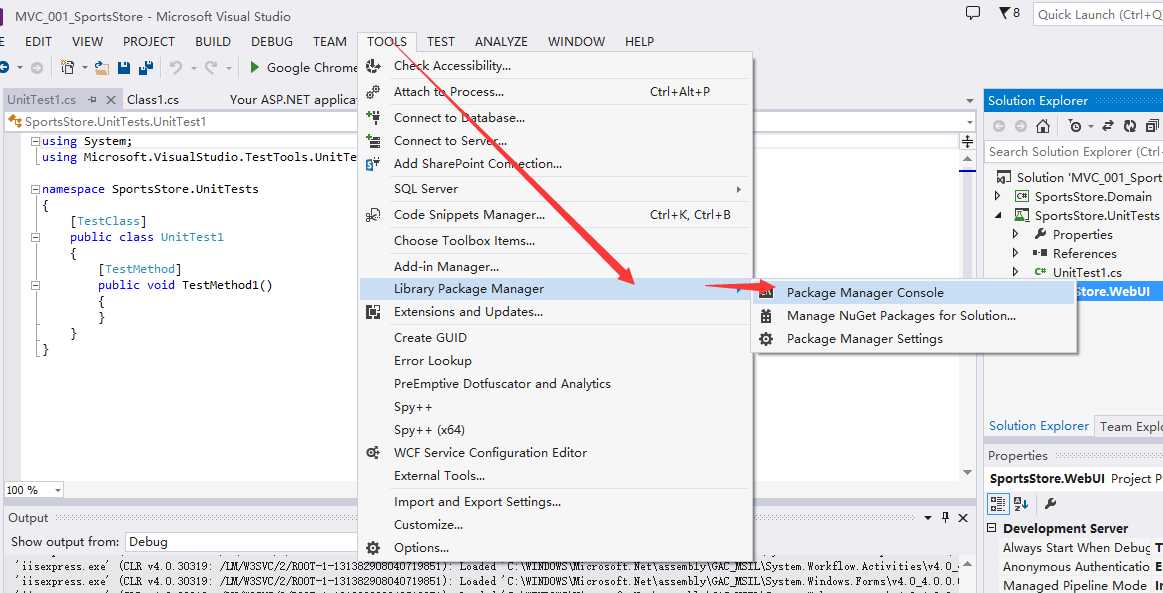Choose Code Snippets Manager menu item
Viewport: 1163px width, 593px height.
tap(556, 215)
